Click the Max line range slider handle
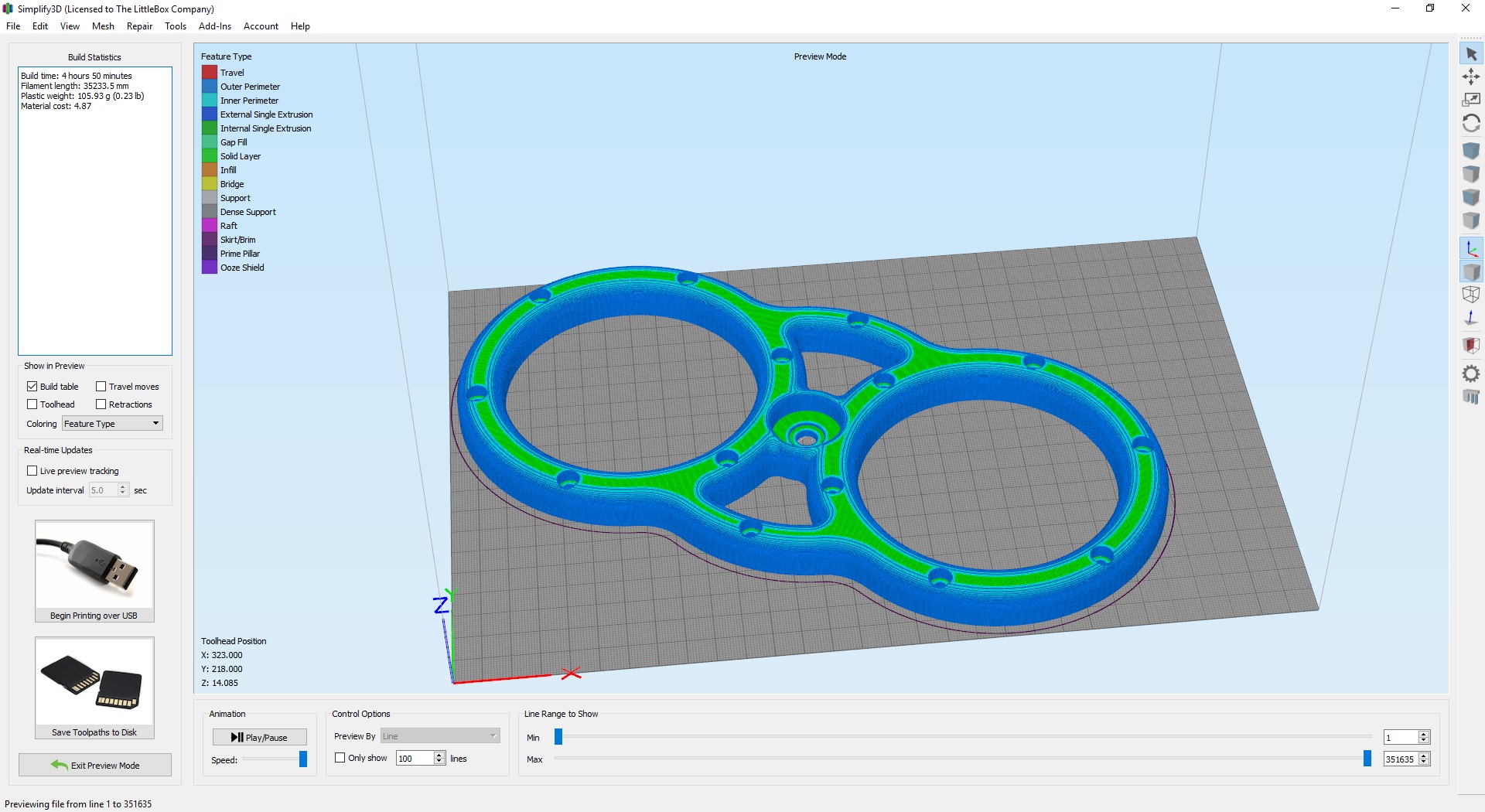Screen dimensions: 1485x812 [1367, 759]
